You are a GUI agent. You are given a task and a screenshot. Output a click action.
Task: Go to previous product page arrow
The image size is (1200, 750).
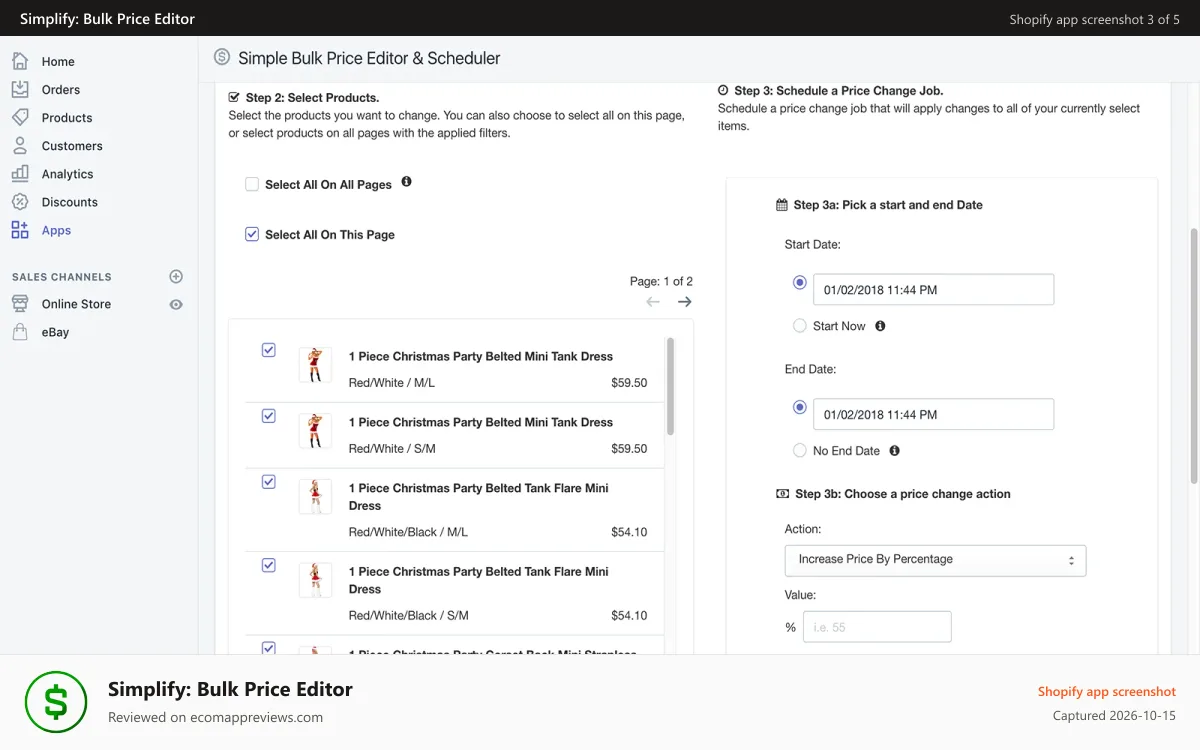[x=653, y=302]
